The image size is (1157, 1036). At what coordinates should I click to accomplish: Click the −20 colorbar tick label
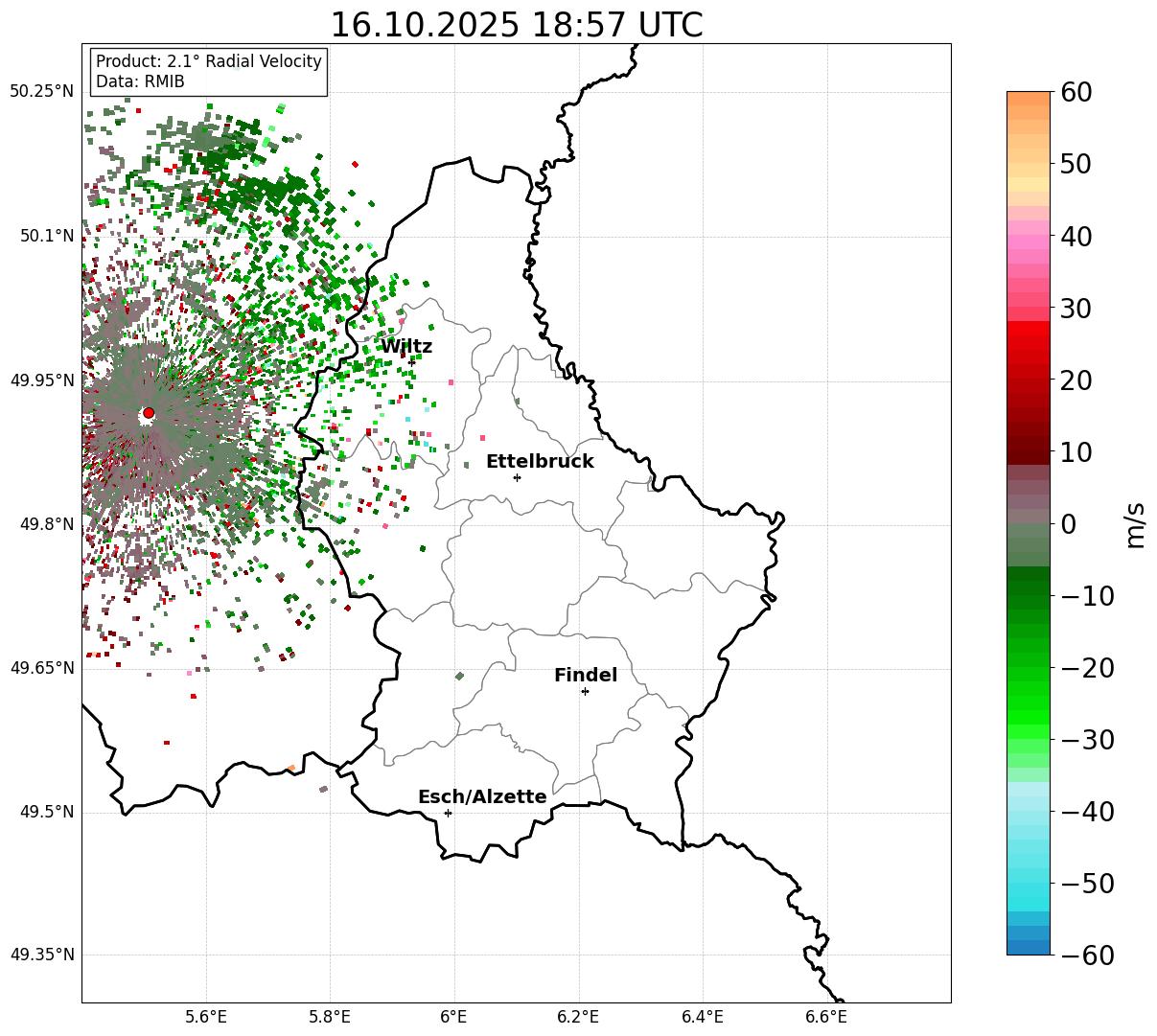point(1087,667)
